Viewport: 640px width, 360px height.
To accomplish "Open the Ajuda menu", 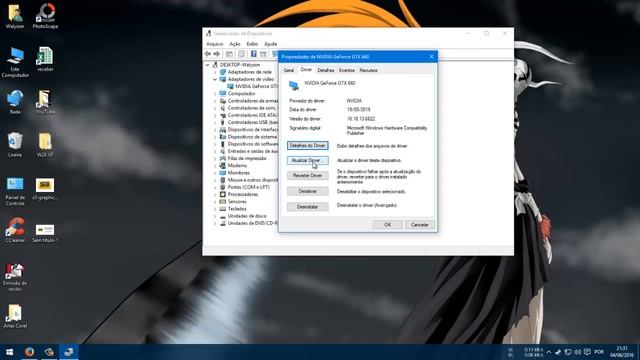I will pyautogui.click(x=271, y=44).
